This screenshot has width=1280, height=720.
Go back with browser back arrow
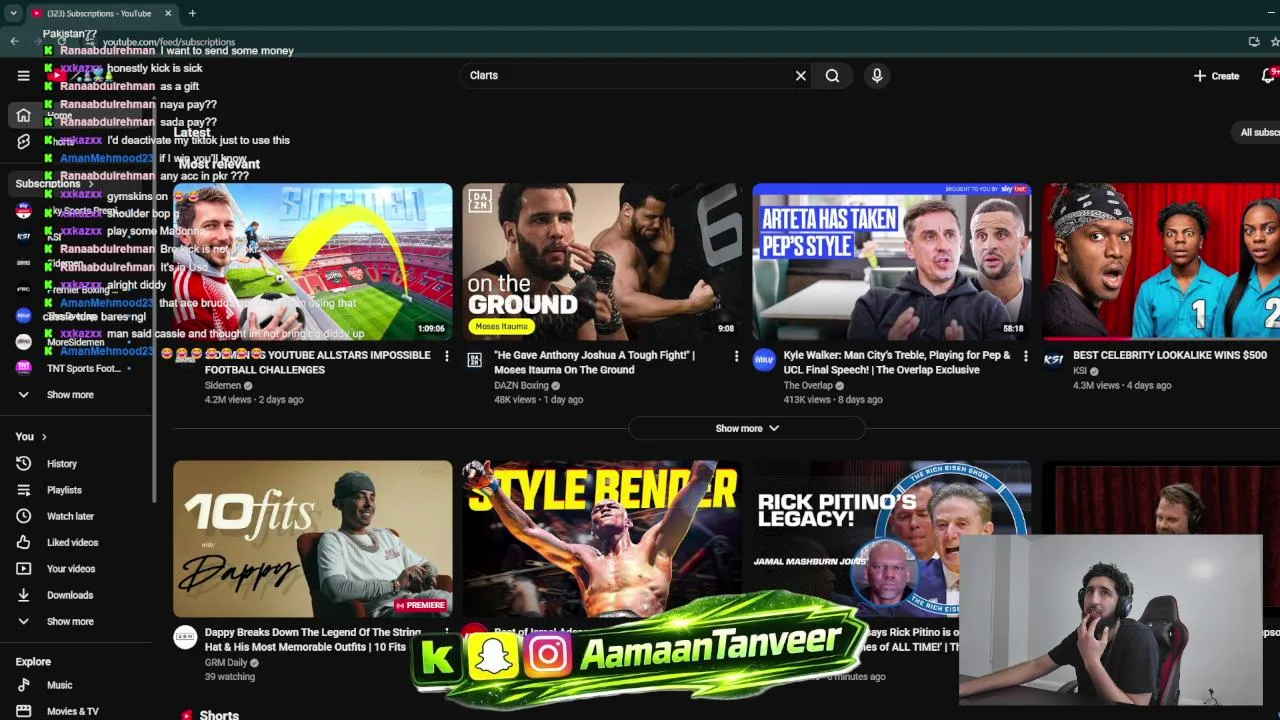click(x=14, y=41)
